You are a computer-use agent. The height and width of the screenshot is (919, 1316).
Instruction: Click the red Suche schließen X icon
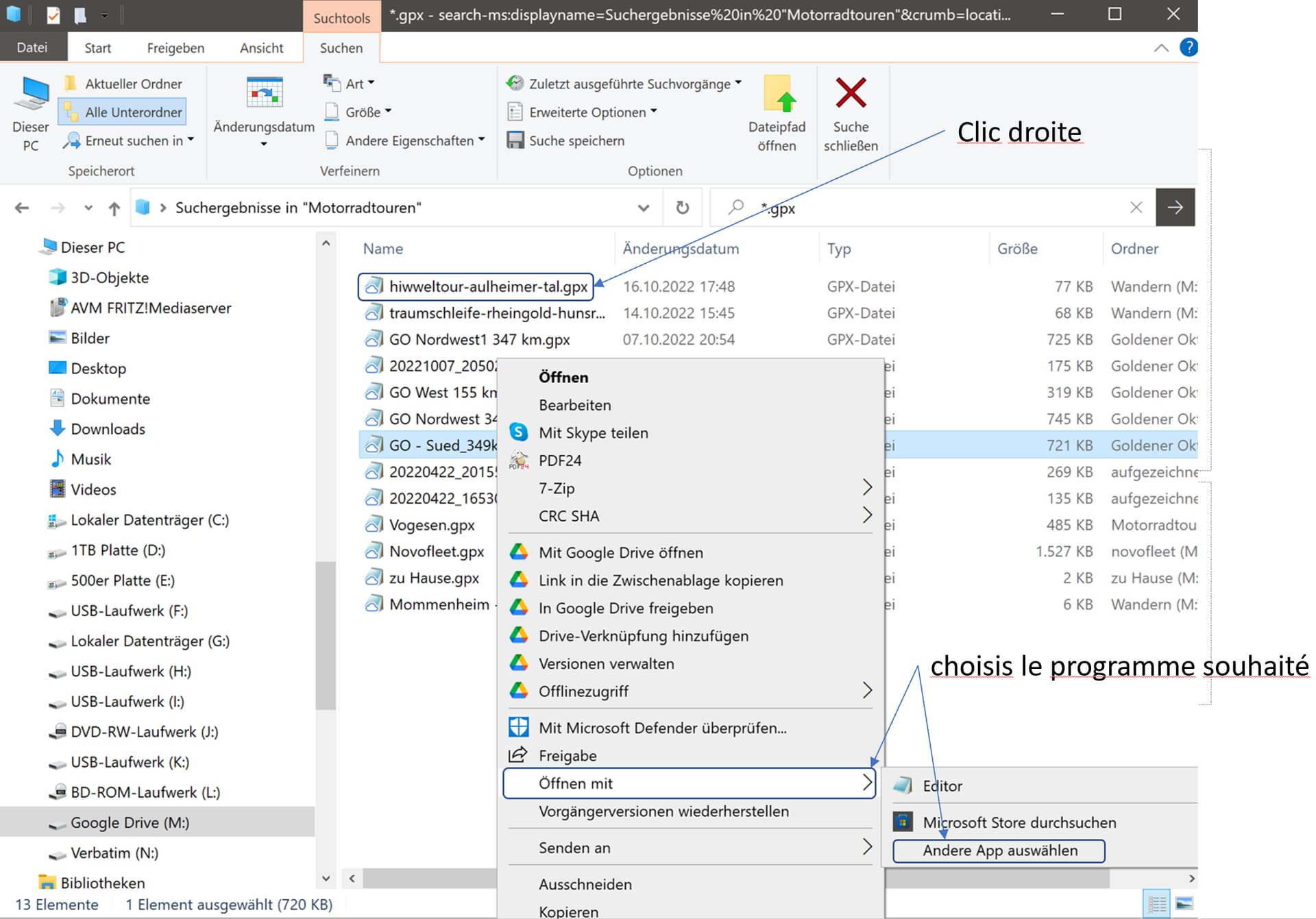click(x=851, y=93)
